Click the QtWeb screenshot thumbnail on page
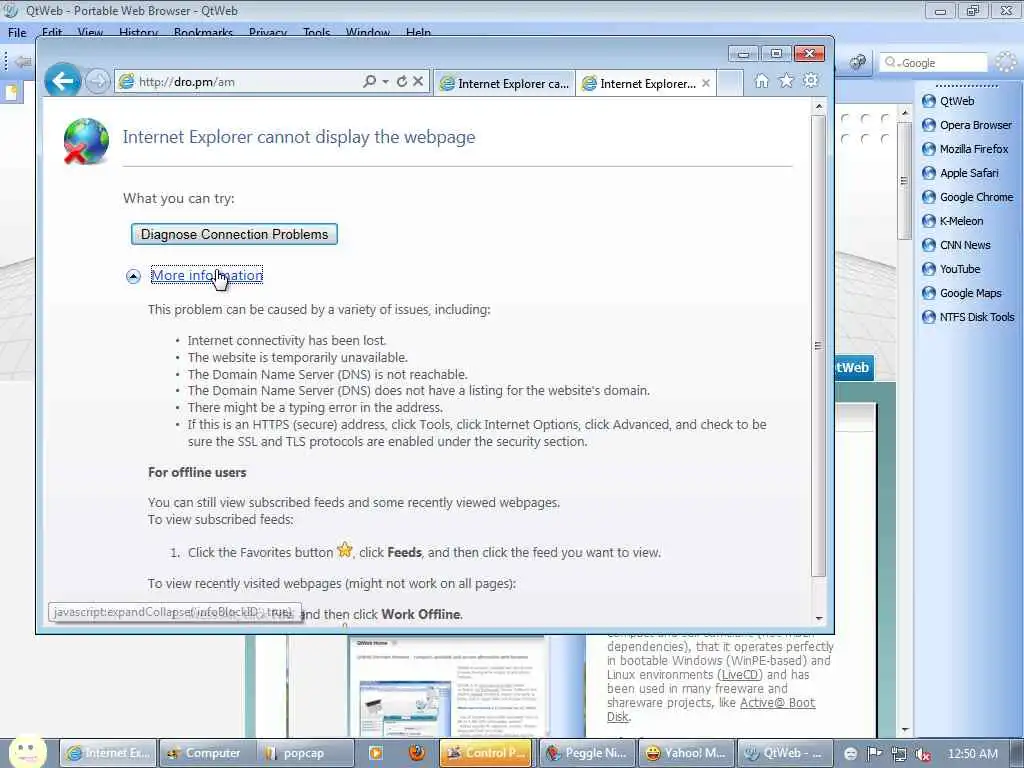This screenshot has width=1024, height=768. click(449, 686)
